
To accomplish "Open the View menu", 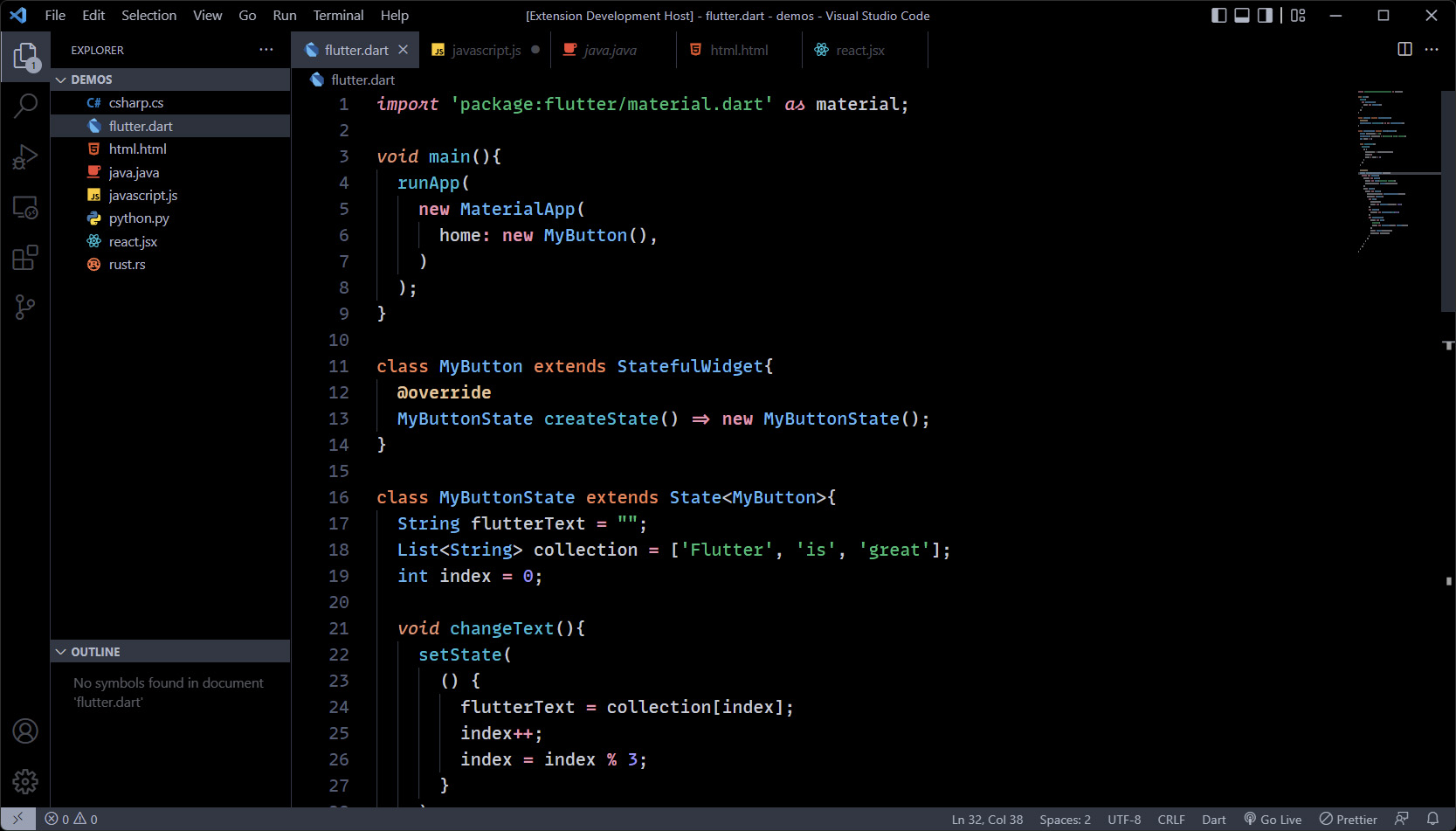I will click(x=207, y=15).
